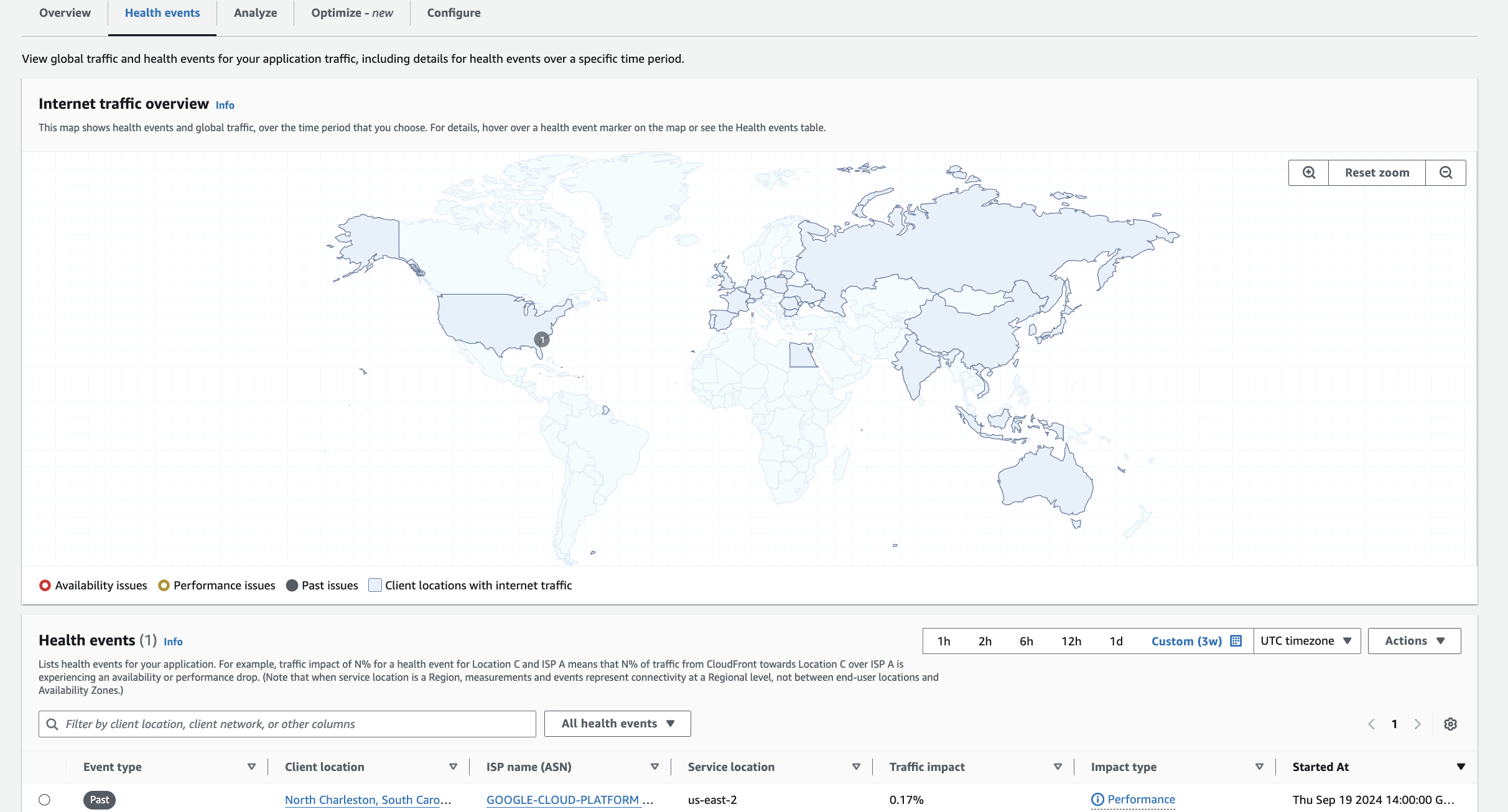Open the Configure tab

coord(454,13)
